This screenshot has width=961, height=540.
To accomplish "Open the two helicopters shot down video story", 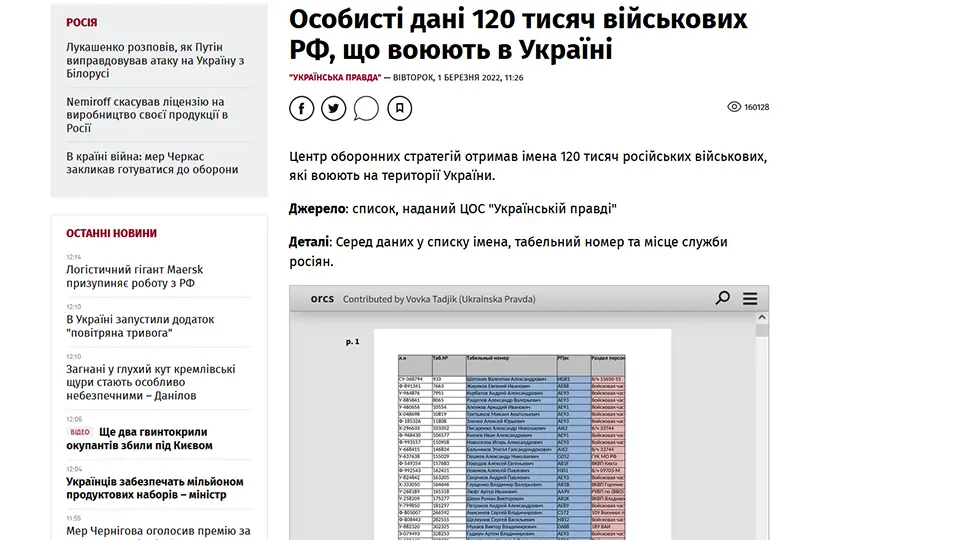I will 139,439.
